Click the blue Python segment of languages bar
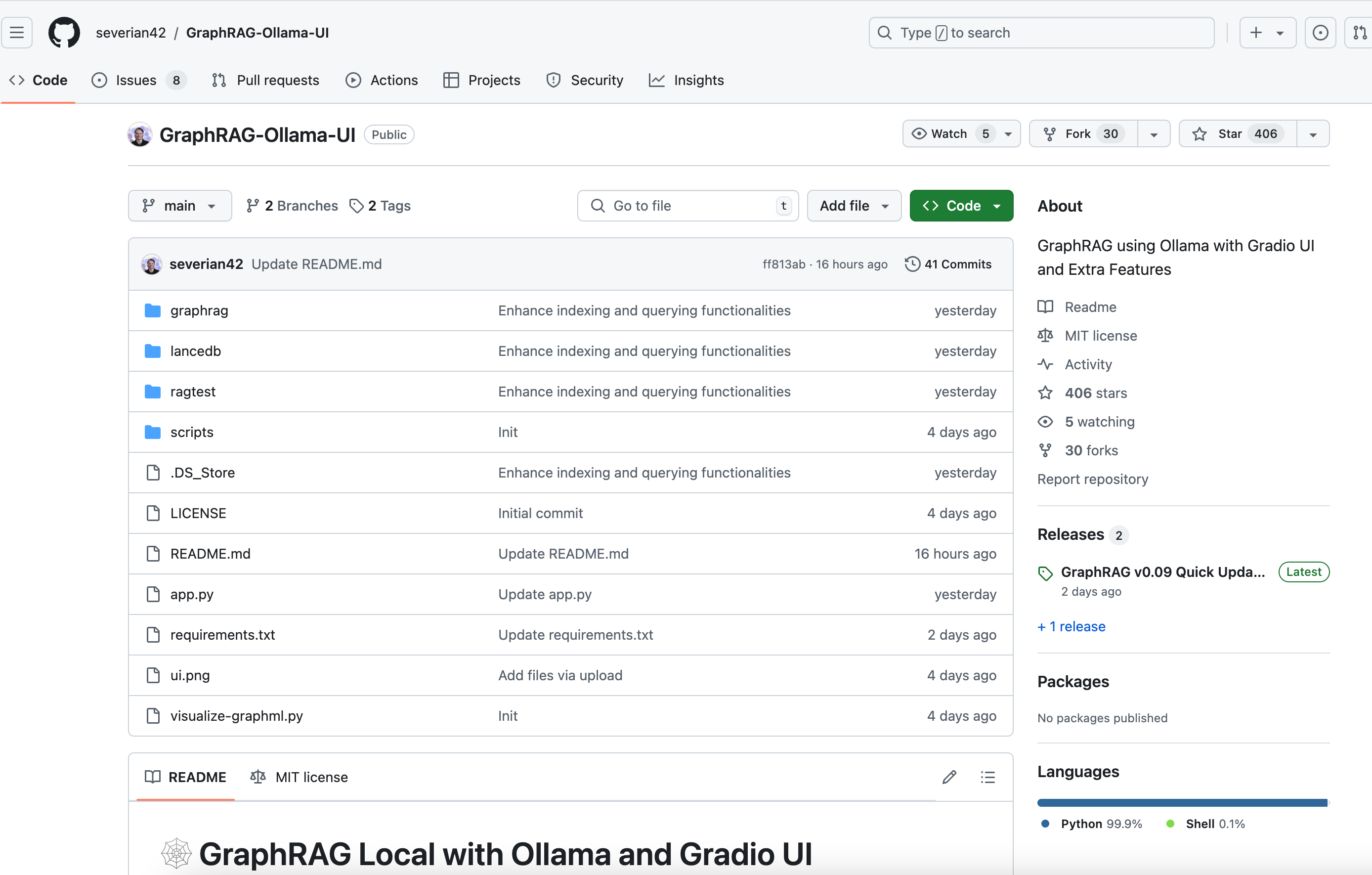The height and width of the screenshot is (875, 1372). pos(1182,803)
